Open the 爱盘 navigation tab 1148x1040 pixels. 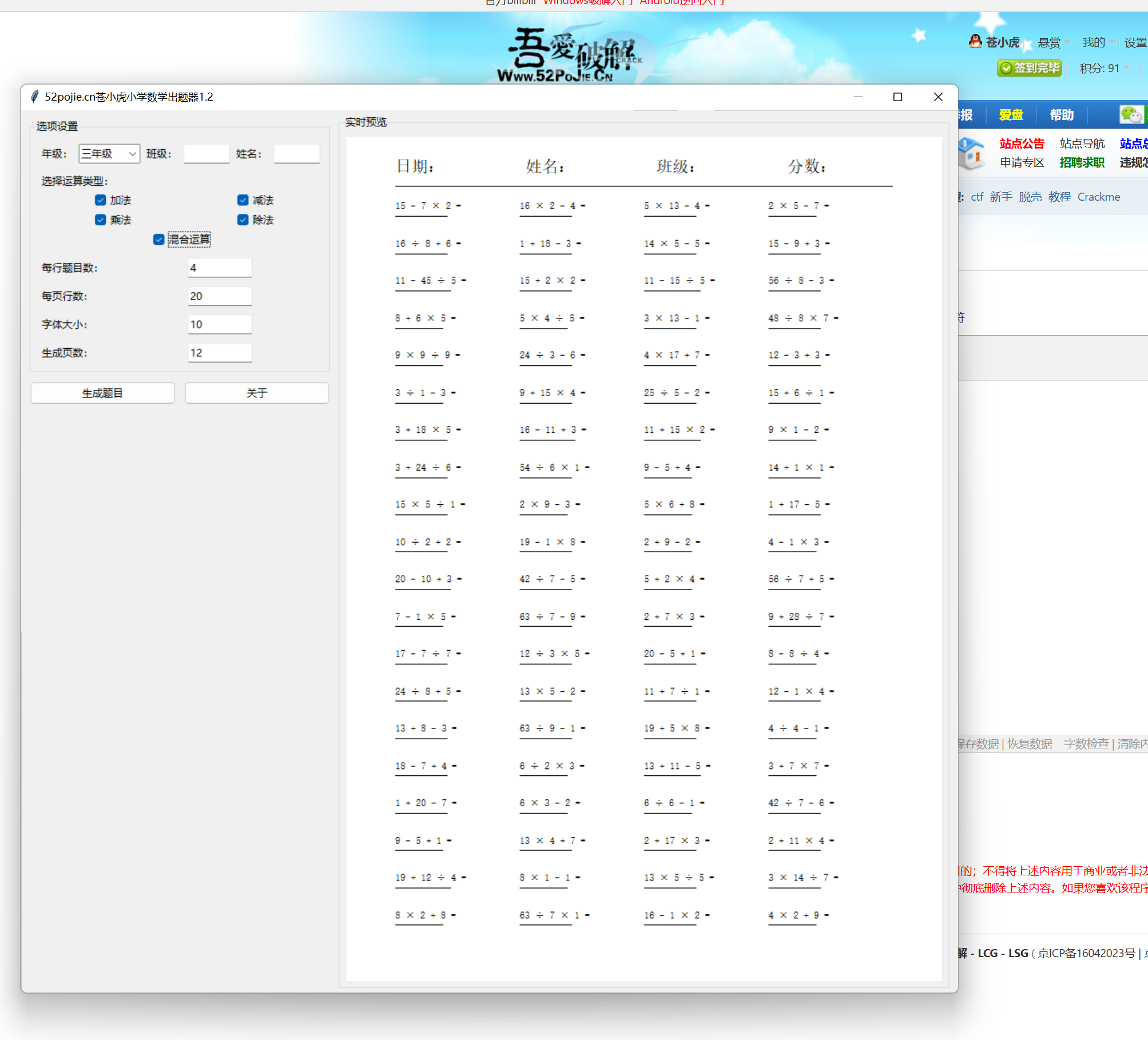pyautogui.click(x=1011, y=115)
